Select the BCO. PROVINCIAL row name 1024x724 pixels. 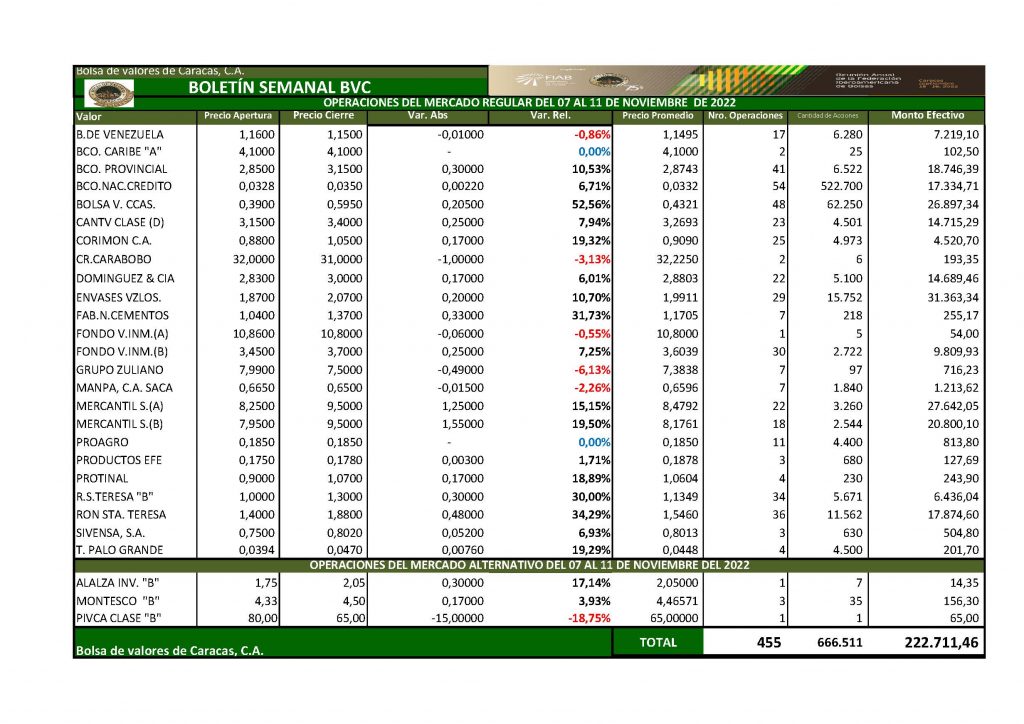tap(120, 169)
